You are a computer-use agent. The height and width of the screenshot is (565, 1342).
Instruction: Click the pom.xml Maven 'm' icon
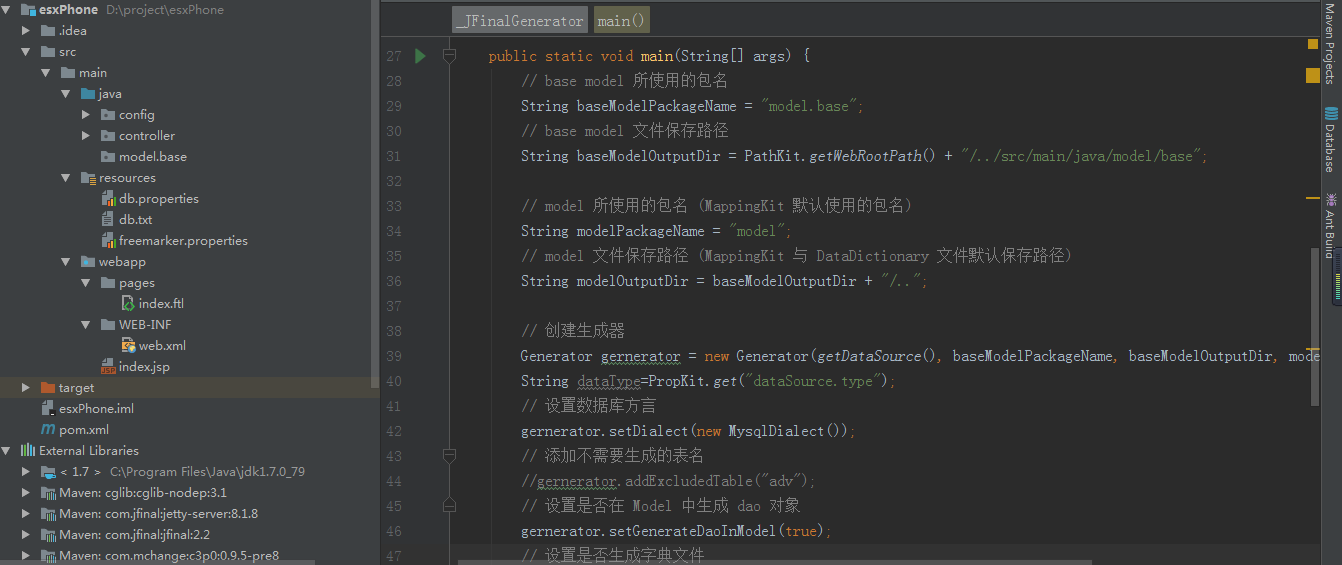click(x=48, y=429)
